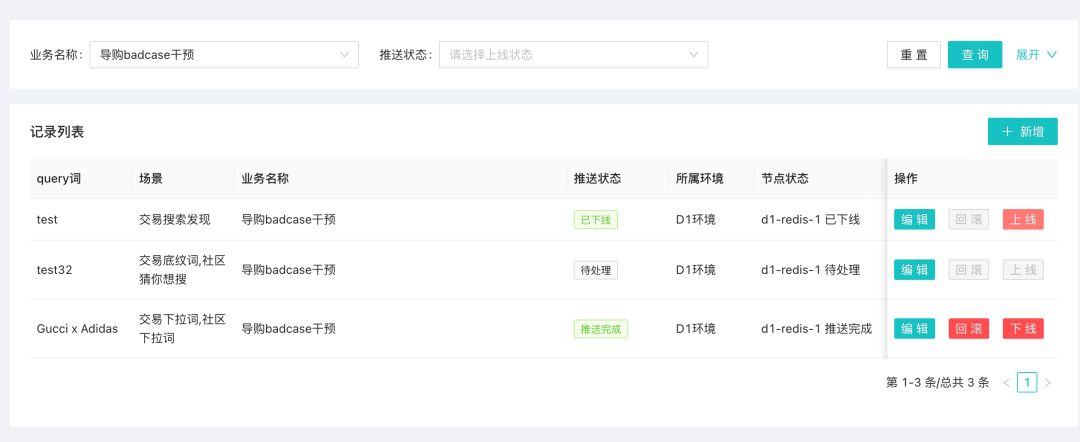Click the 已下线 status tag
The height and width of the screenshot is (442, 1080).
596,220
